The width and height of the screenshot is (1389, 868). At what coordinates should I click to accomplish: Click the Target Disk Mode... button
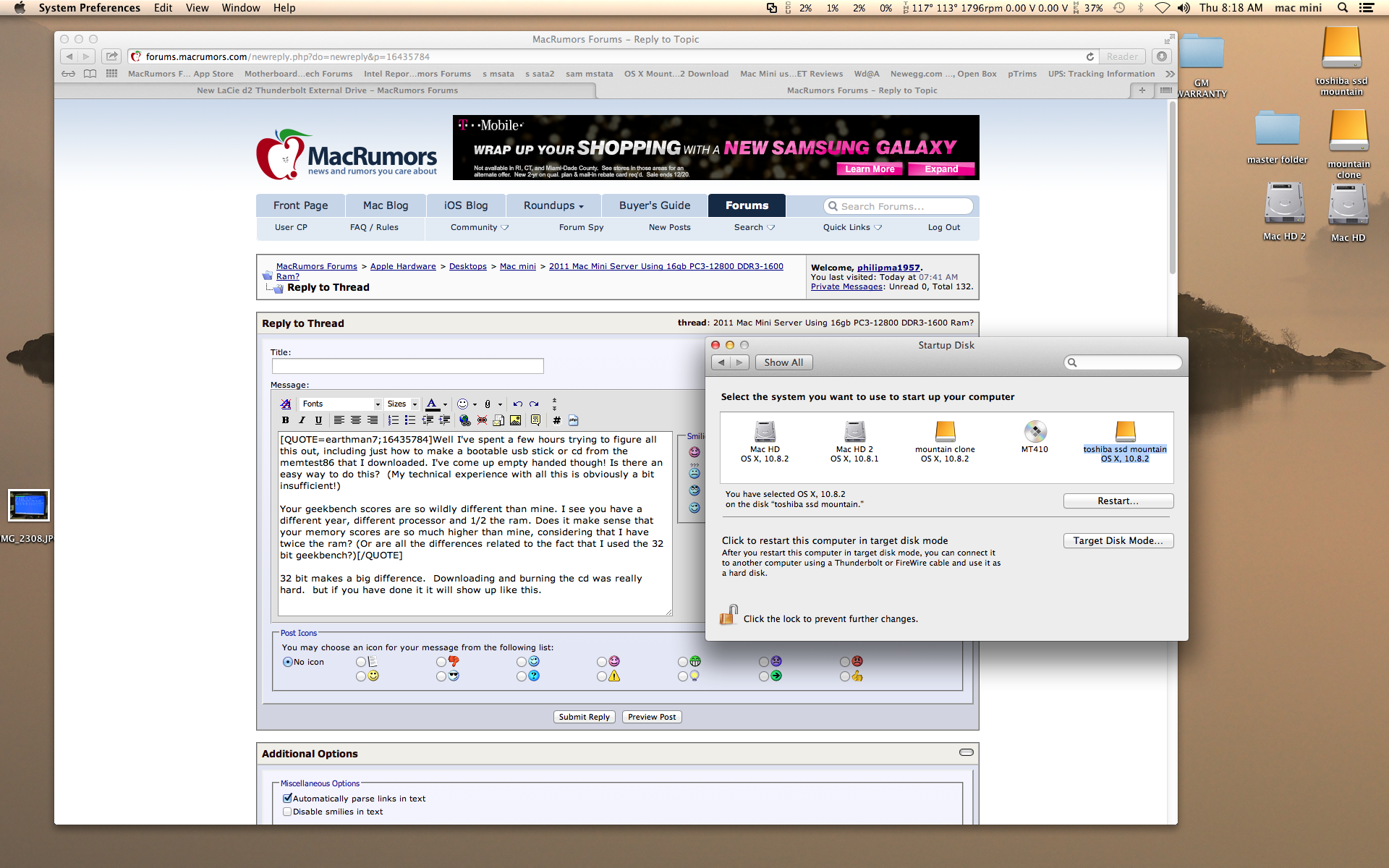(x=1118, y=541)
